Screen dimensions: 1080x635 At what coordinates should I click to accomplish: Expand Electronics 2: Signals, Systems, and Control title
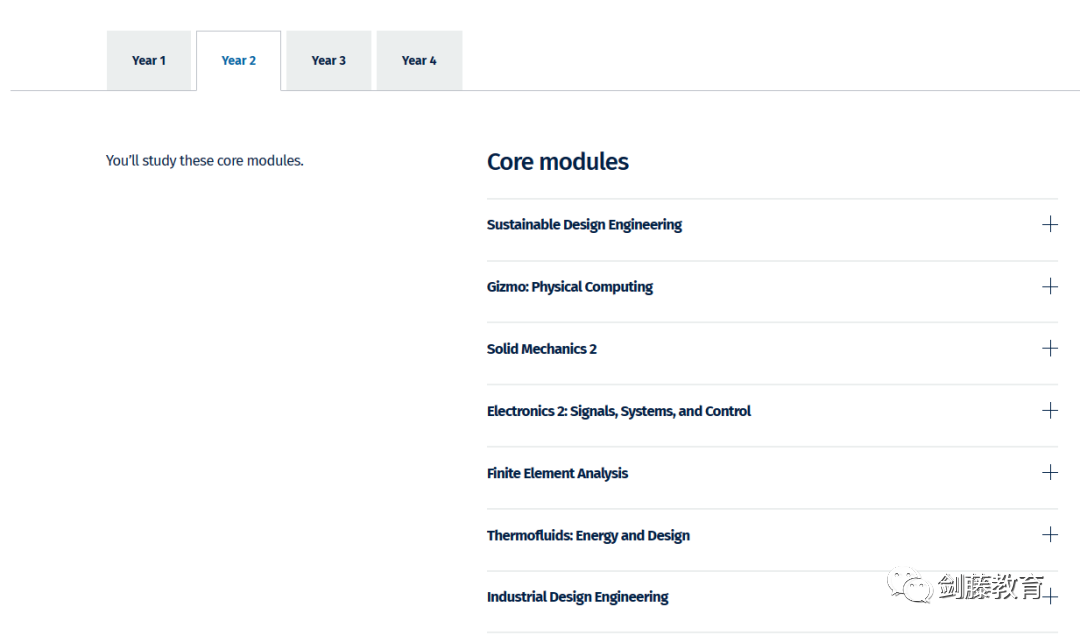pyautogui.click(x=618, y=411)
